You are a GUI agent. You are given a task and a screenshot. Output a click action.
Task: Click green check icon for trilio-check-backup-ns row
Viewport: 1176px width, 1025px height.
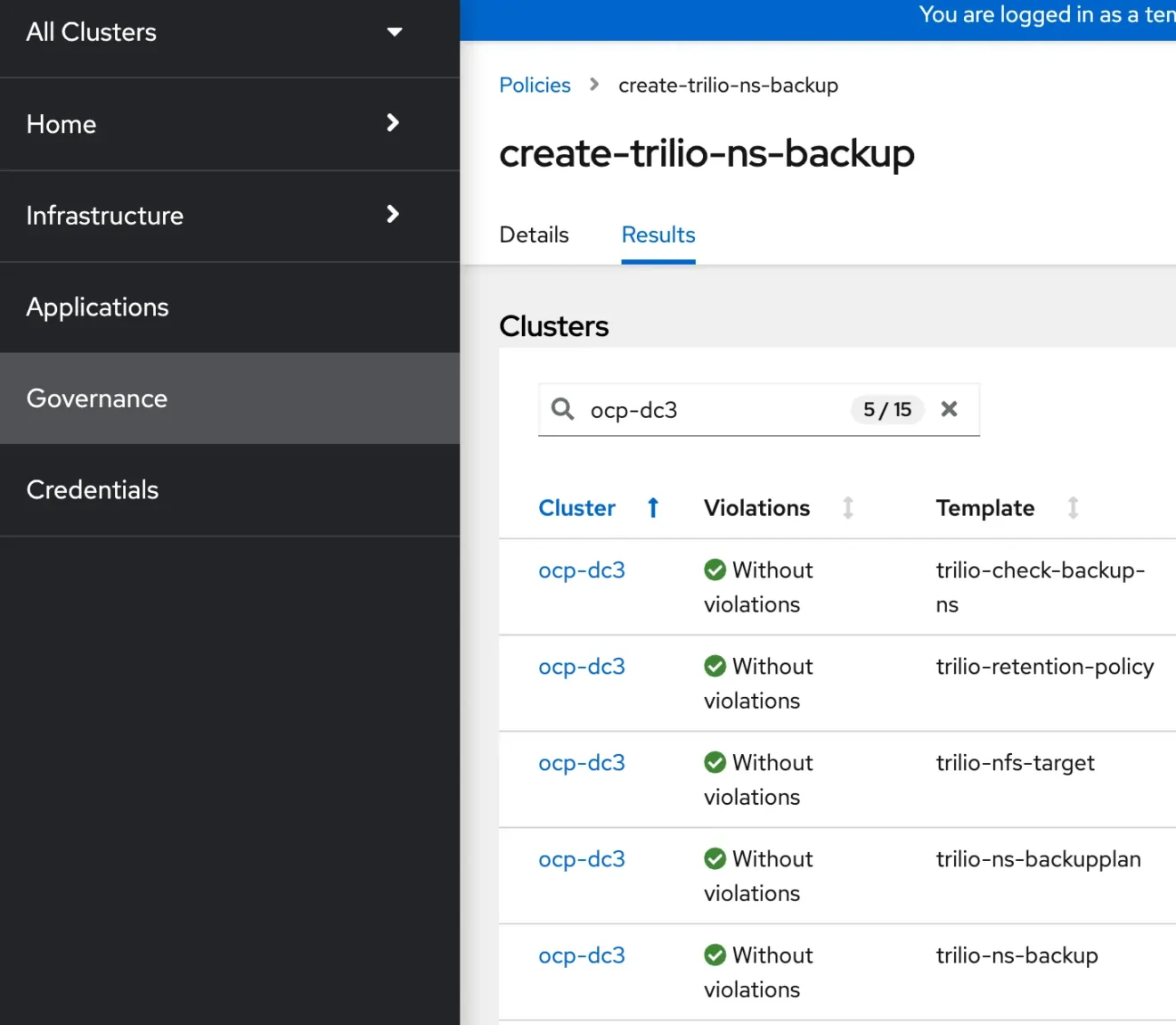715,570
